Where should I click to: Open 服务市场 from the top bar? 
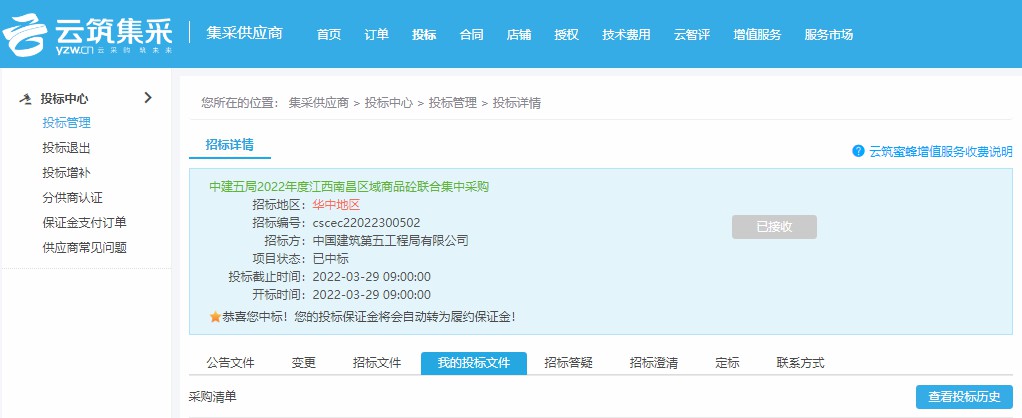click(829, 35)
